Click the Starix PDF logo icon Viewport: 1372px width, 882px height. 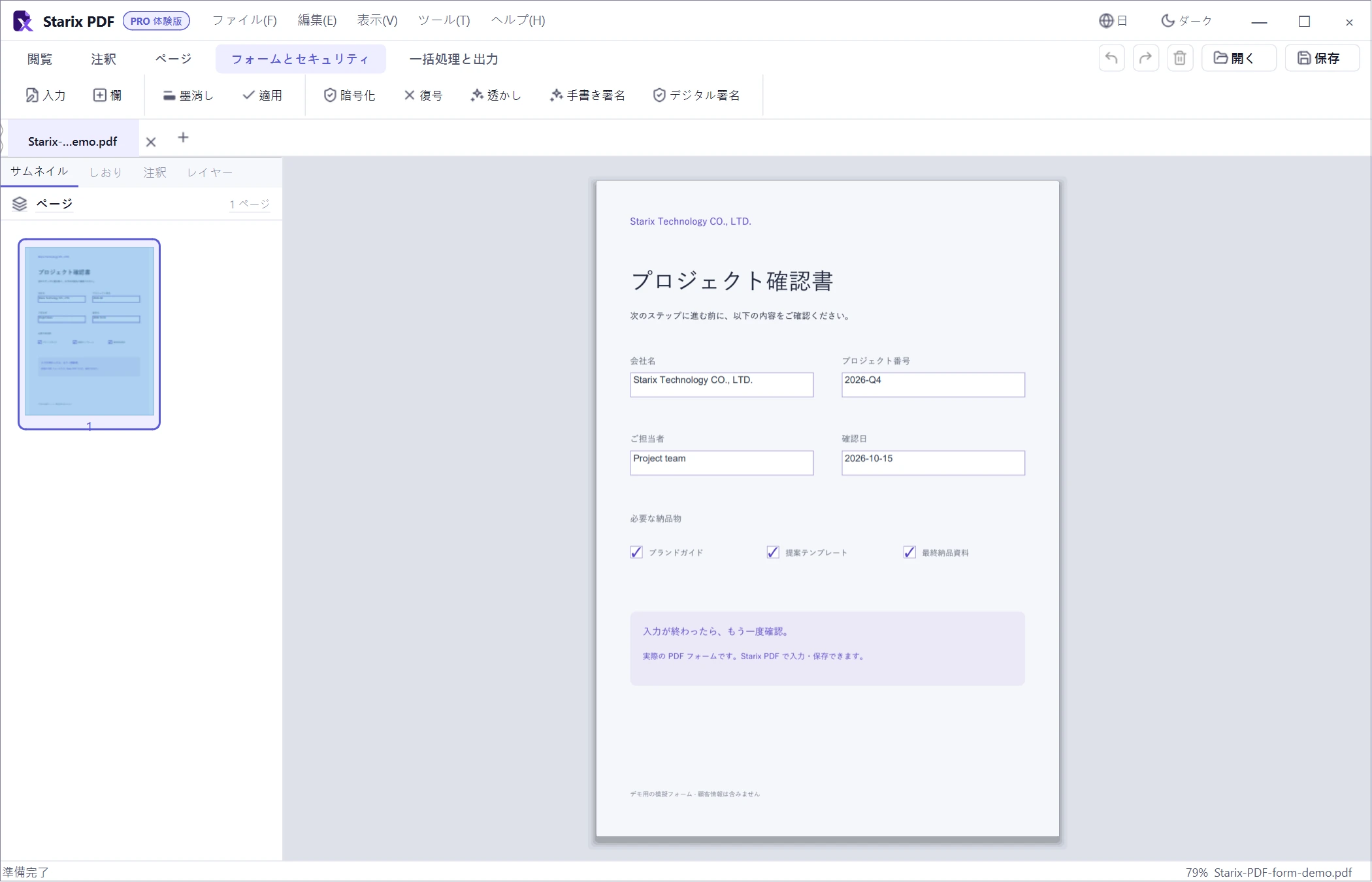pos(23,21)
